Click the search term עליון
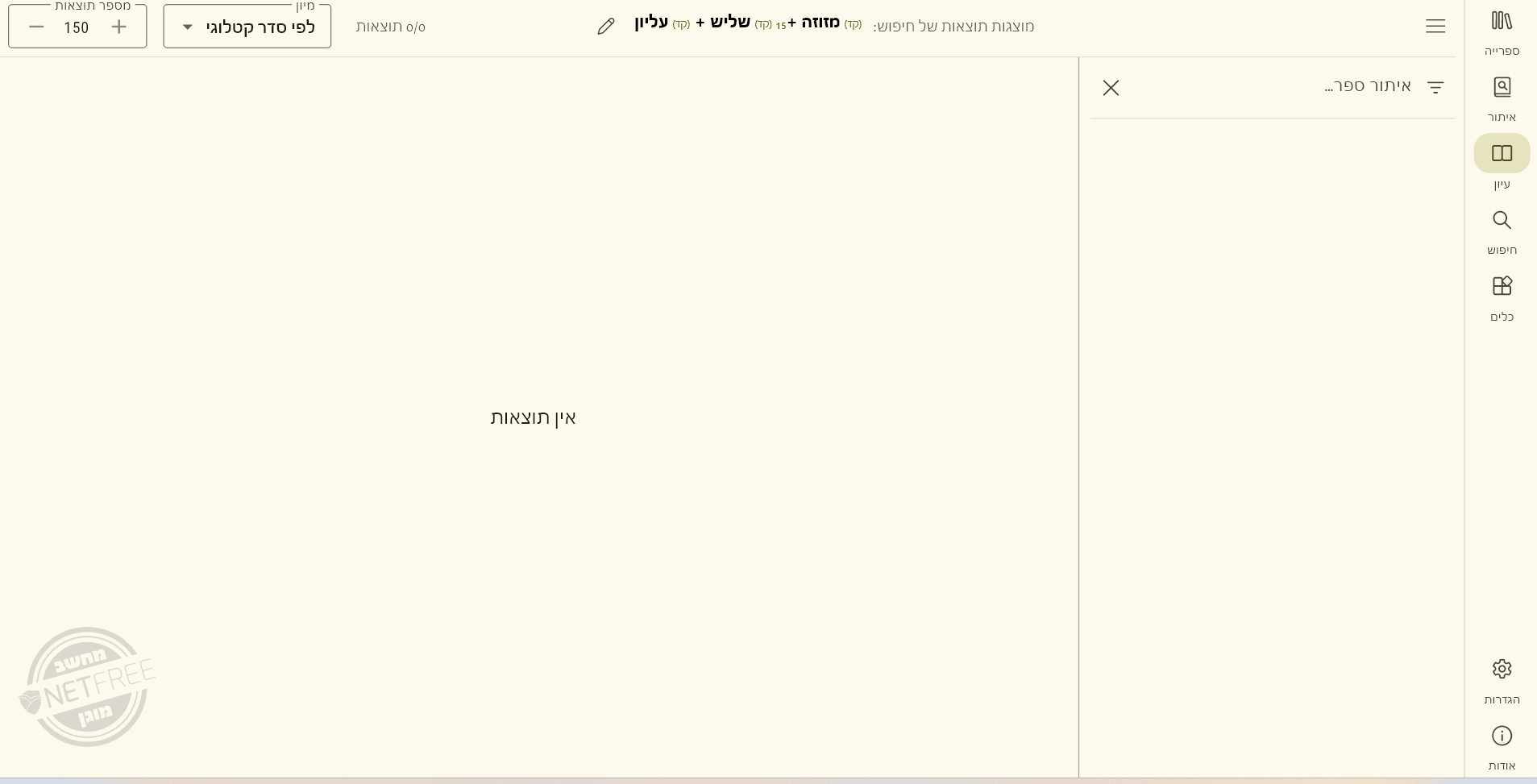 pos(651,23)
